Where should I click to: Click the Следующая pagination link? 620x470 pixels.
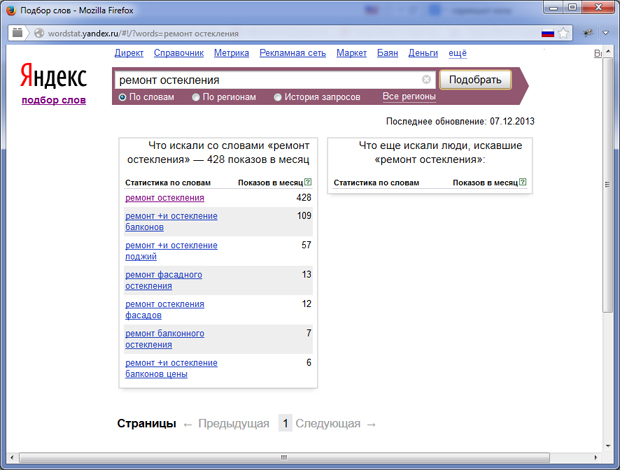(328, 423)
